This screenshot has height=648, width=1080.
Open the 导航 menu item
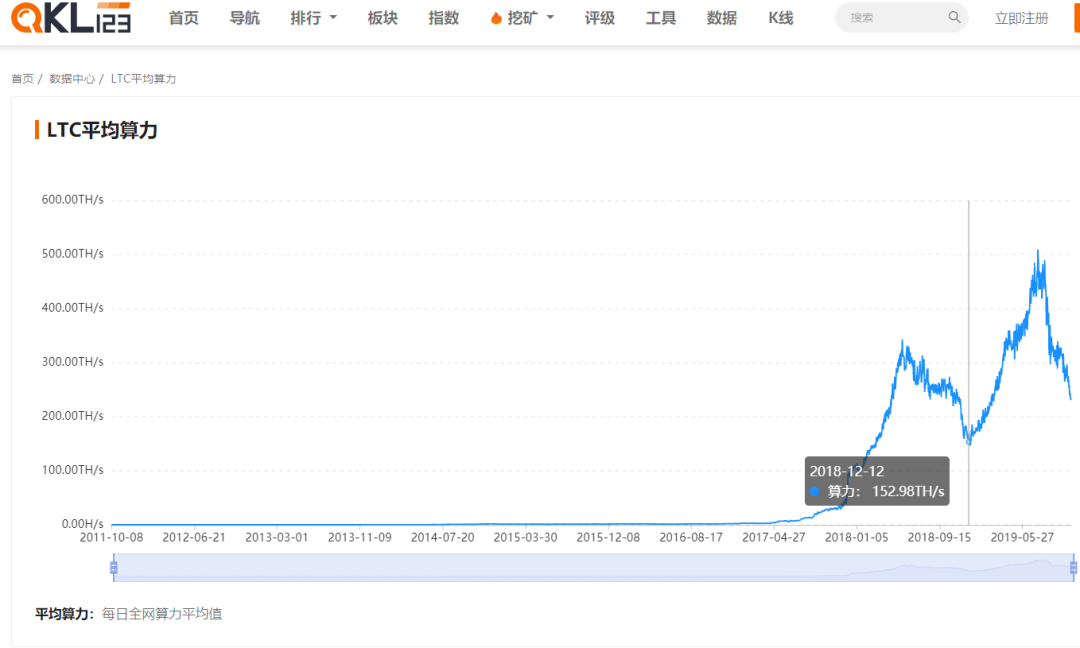pos(244,17)
